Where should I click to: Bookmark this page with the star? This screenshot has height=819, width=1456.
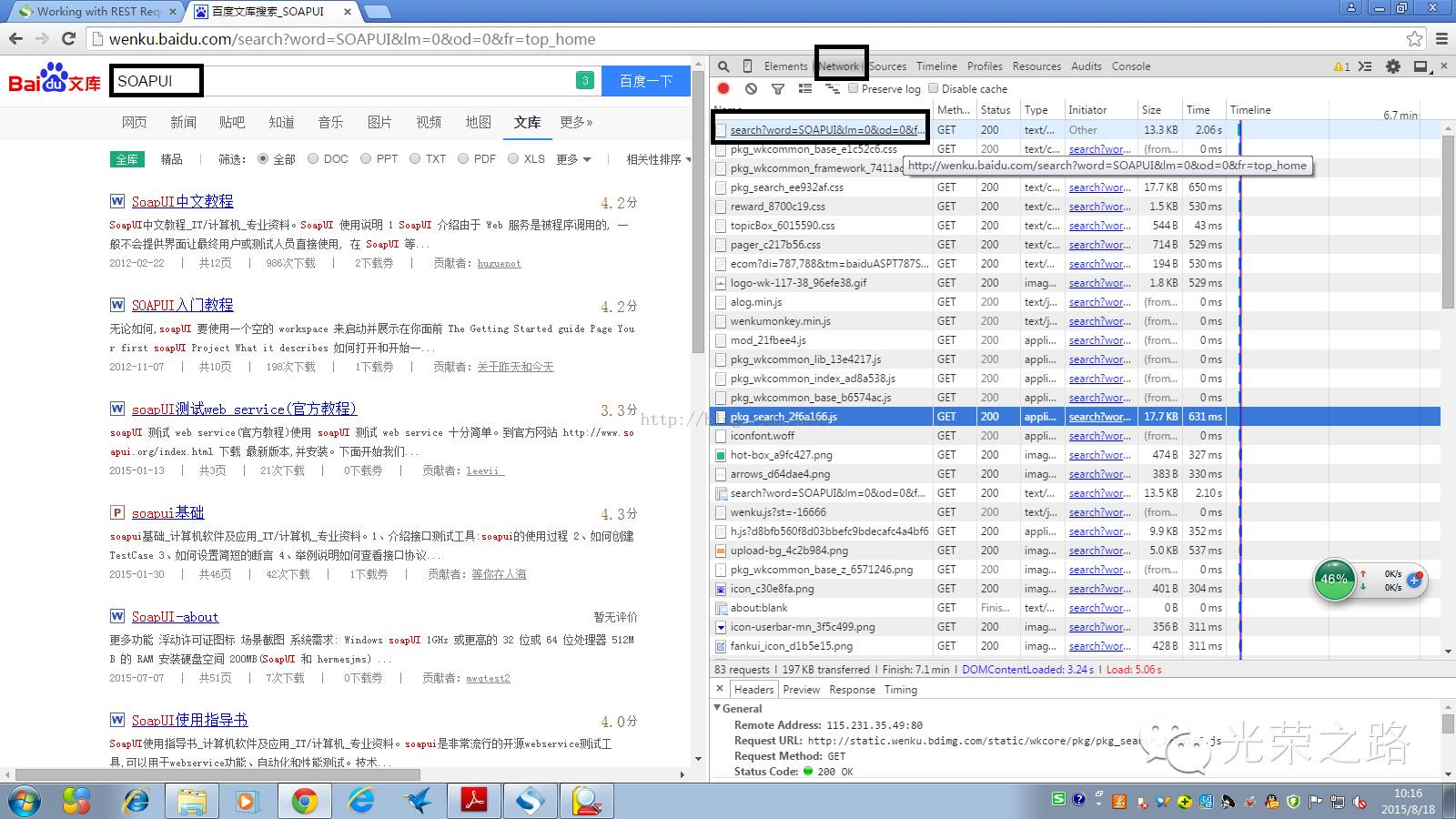point(1414,39)
